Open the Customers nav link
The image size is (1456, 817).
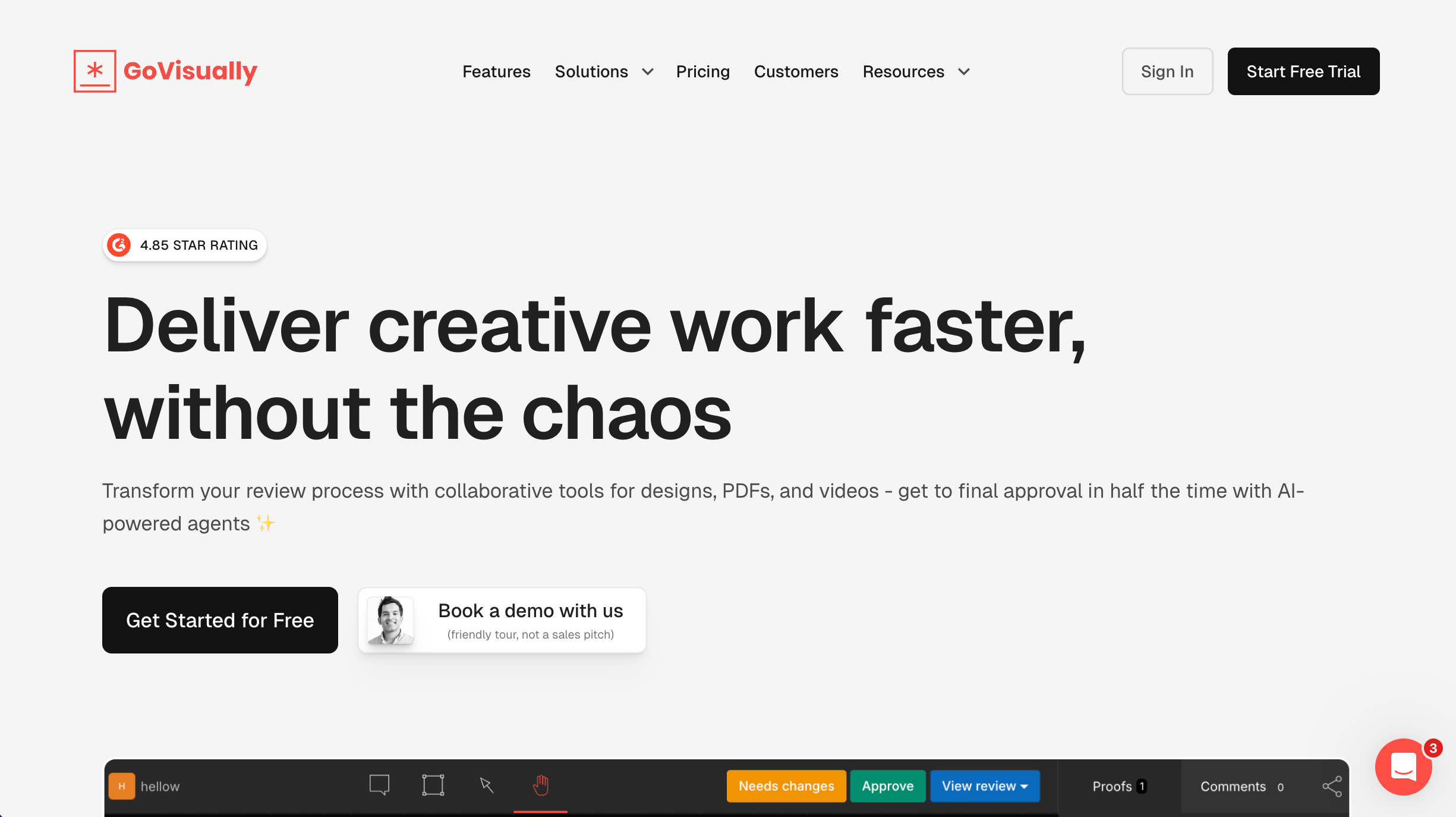click(x=796, y=72)
